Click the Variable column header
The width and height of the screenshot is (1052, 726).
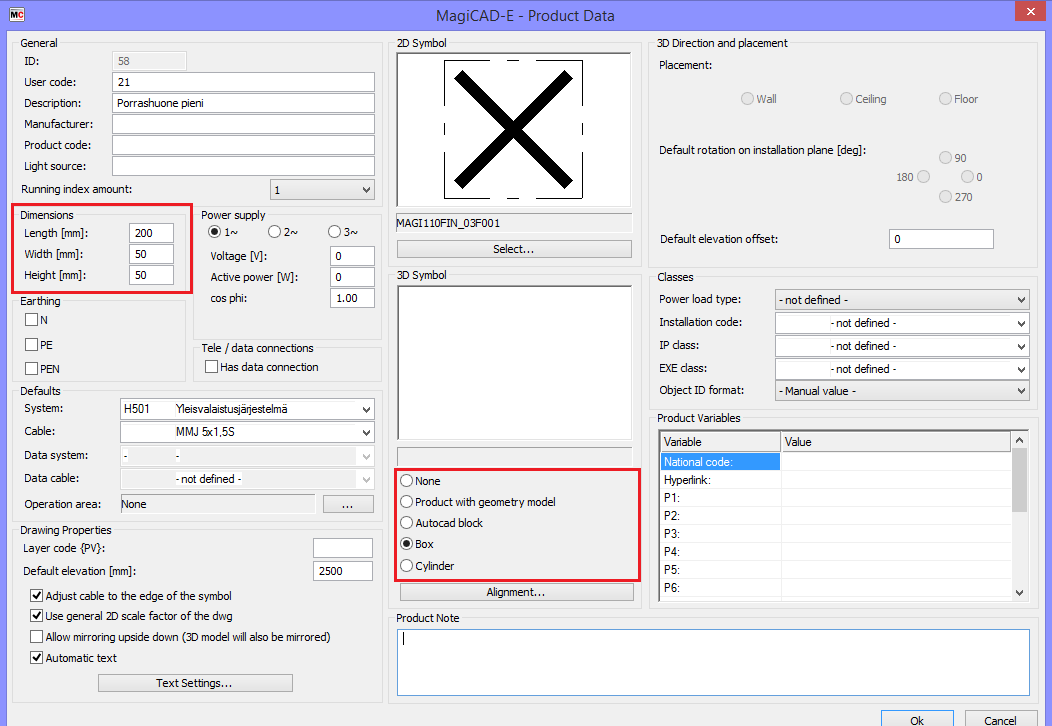[721, 442]
